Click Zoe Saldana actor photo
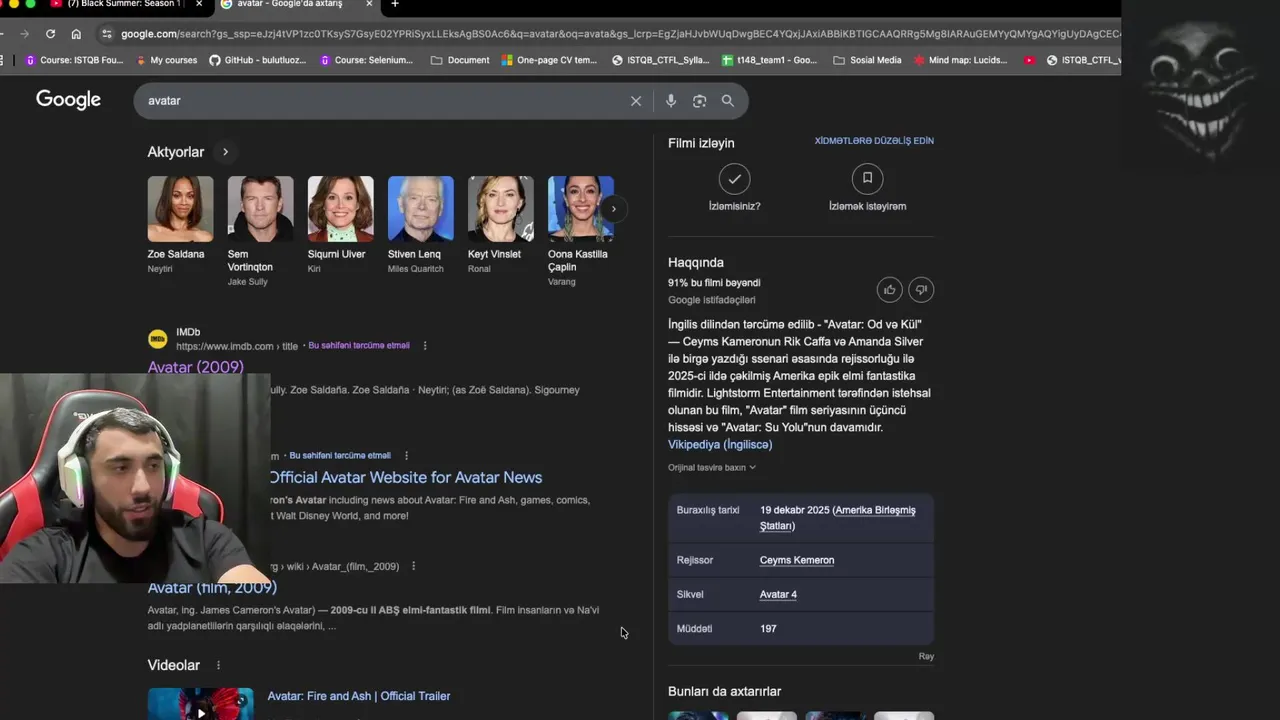The width and height of the screenshot is (1280, 720). [180, 209]
